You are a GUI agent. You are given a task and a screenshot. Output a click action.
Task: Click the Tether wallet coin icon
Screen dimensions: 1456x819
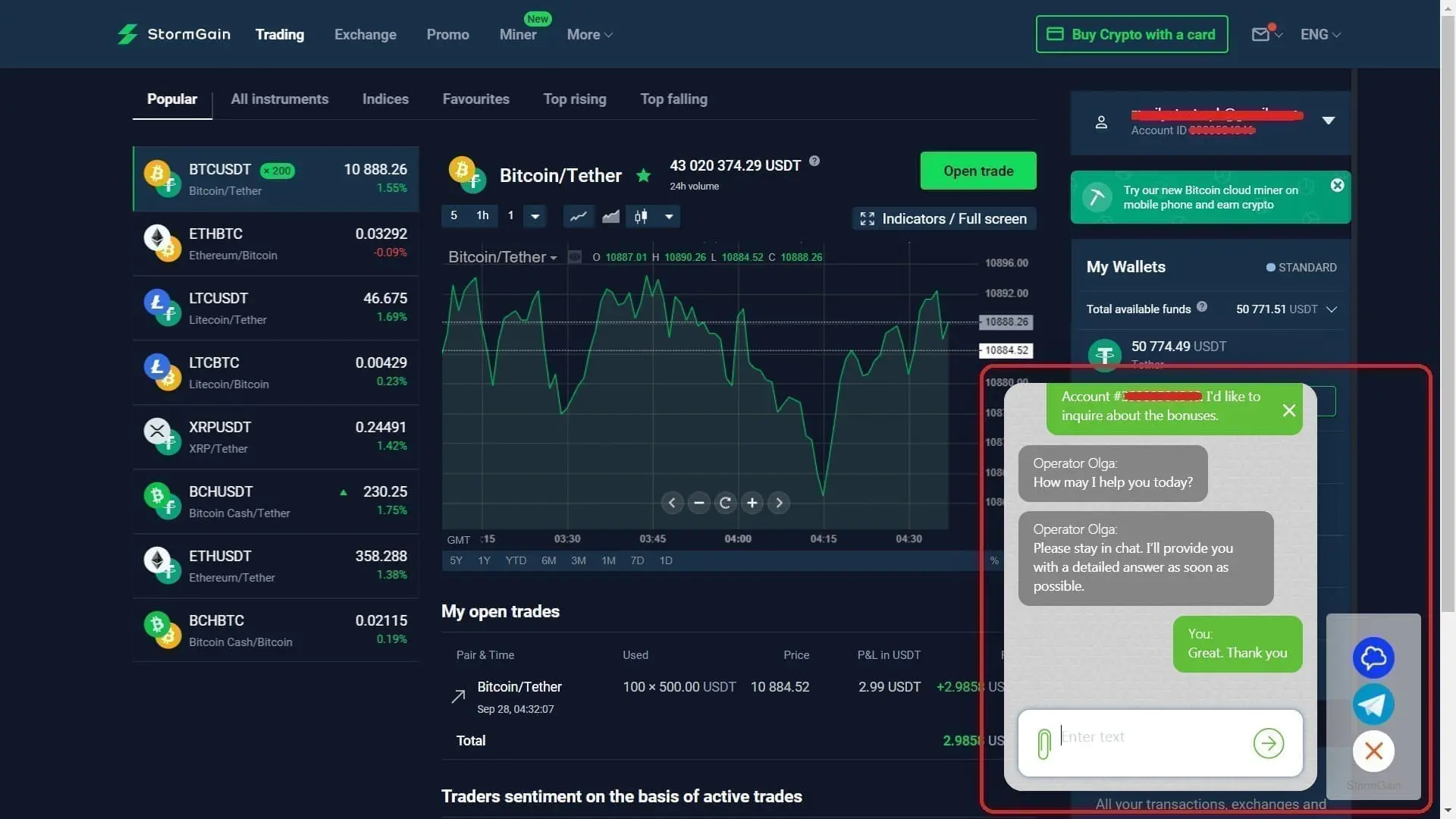pyautogui.click(x=1105, y=354)
